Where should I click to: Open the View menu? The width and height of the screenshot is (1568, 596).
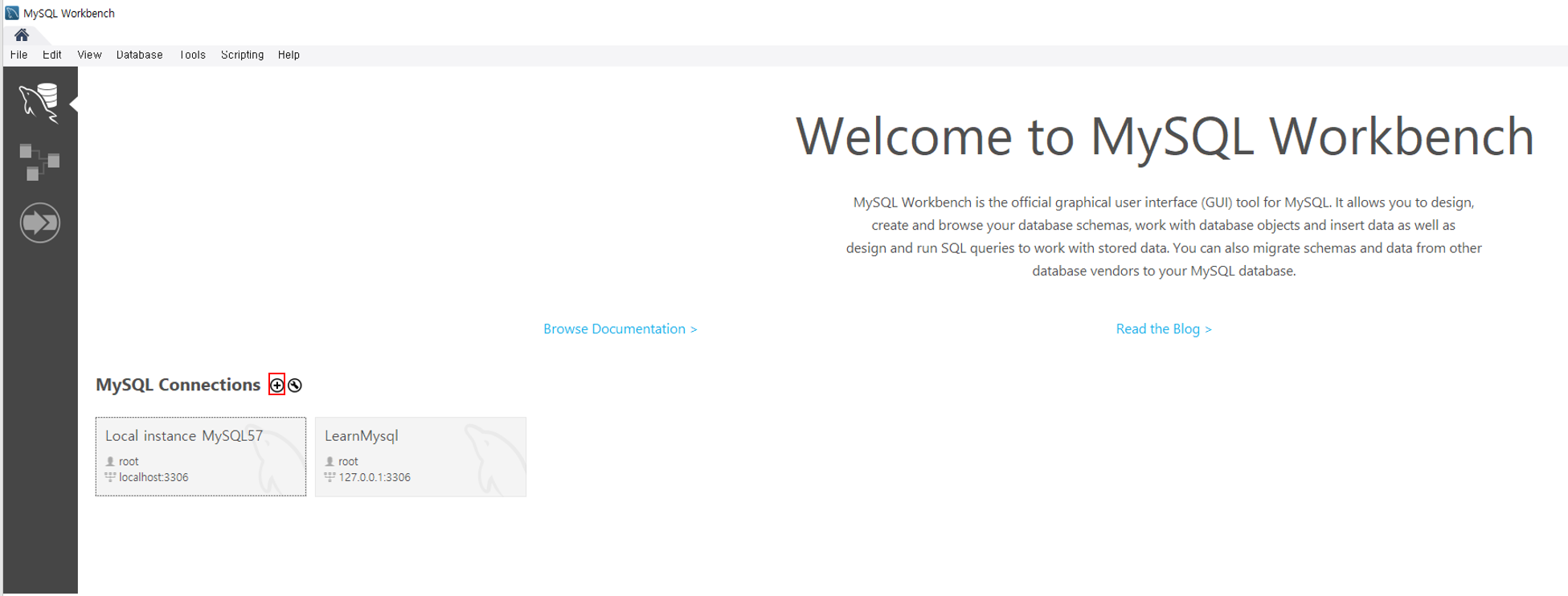[89, 55]
